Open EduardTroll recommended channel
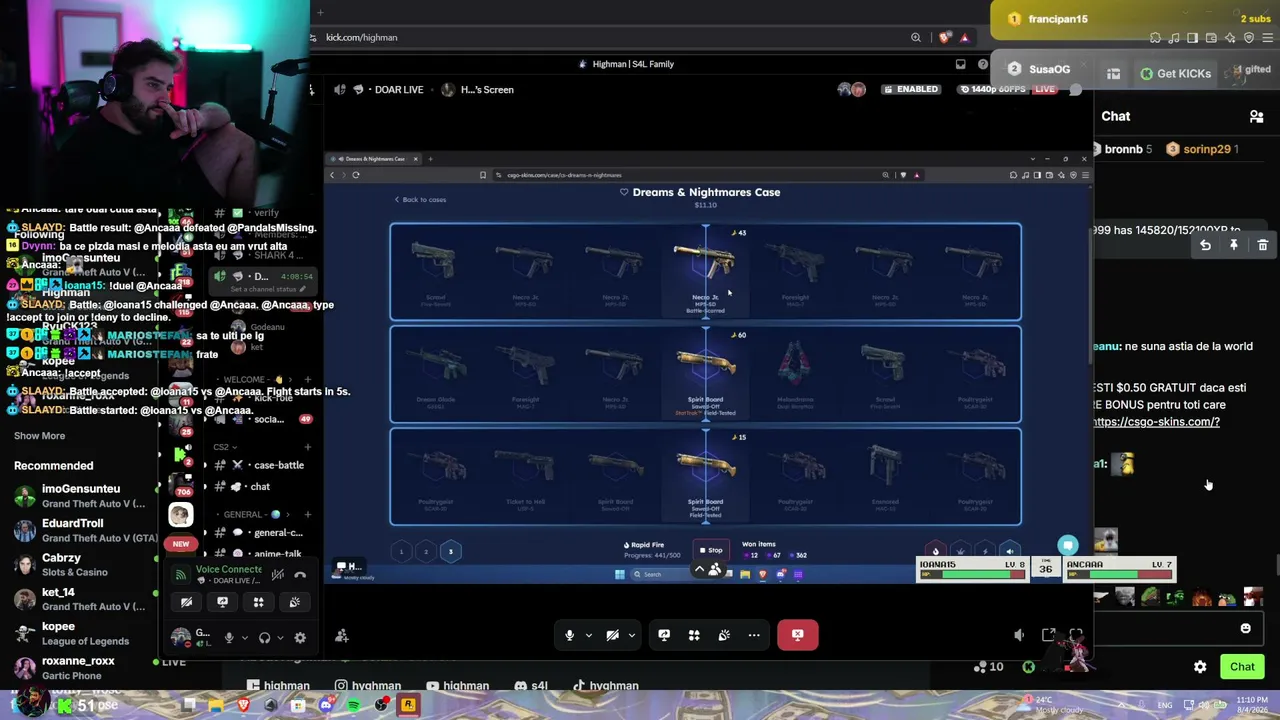Viewport: 1280px width, 720px height. point(80,530)
